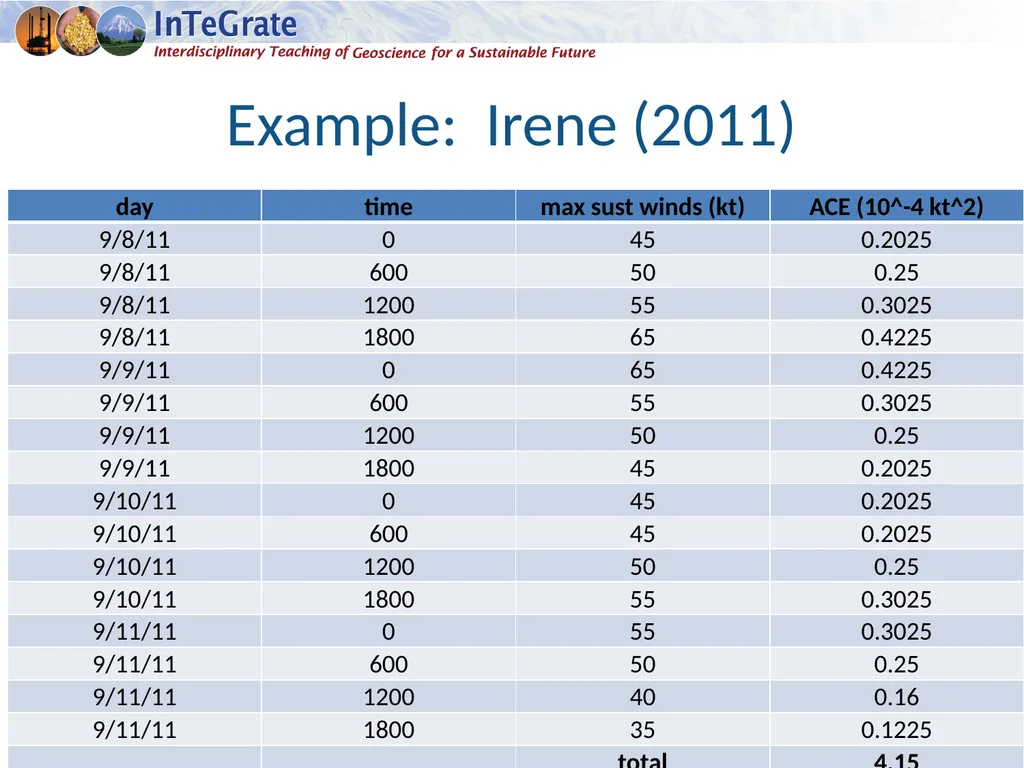
Task: Select ACE 0.25 for 9/11/11 at 600
Action: [x=897, y=664]
